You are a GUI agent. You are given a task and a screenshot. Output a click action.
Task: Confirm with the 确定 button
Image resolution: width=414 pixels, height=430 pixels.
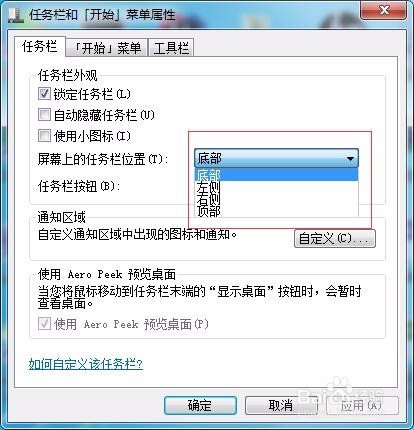pos(200,406)
